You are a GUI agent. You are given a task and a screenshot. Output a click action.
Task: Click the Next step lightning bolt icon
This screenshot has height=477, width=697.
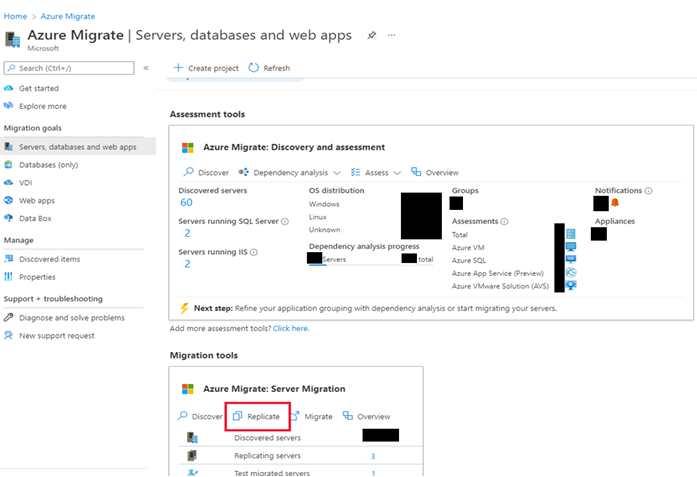(184, 308)
